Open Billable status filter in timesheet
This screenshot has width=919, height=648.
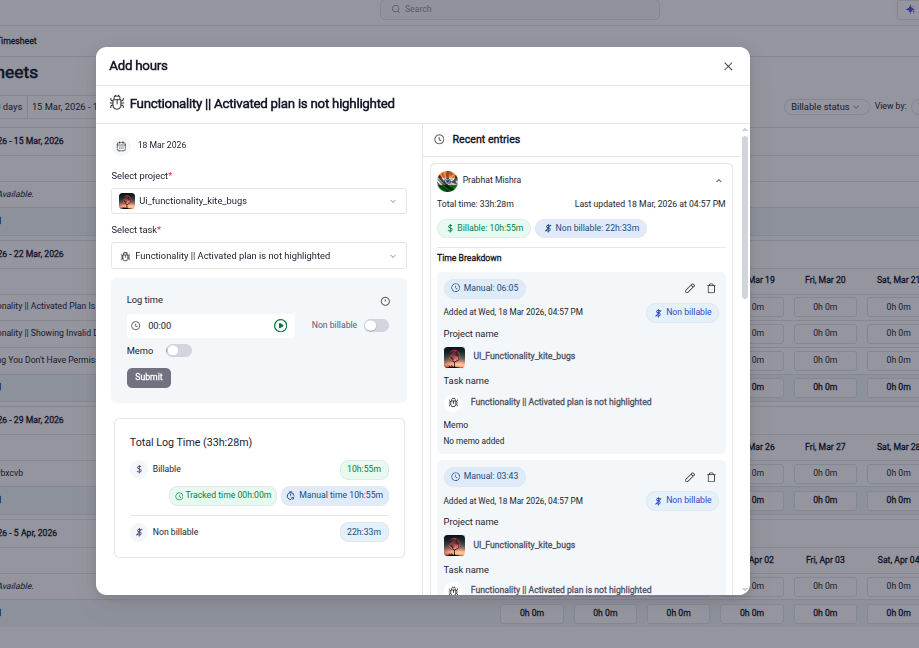(x=826, y=107)
